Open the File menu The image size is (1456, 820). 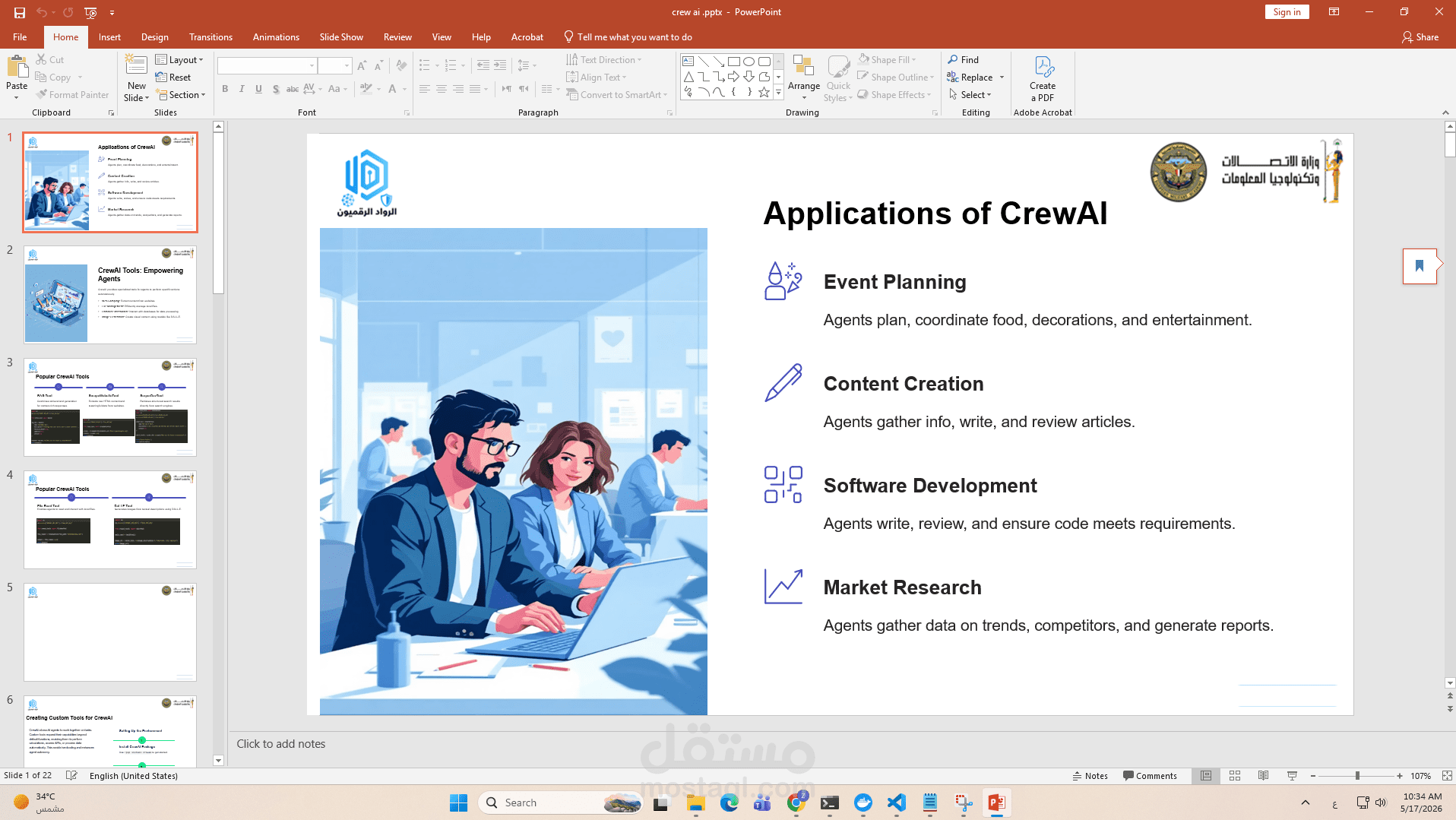pos(20,37)
